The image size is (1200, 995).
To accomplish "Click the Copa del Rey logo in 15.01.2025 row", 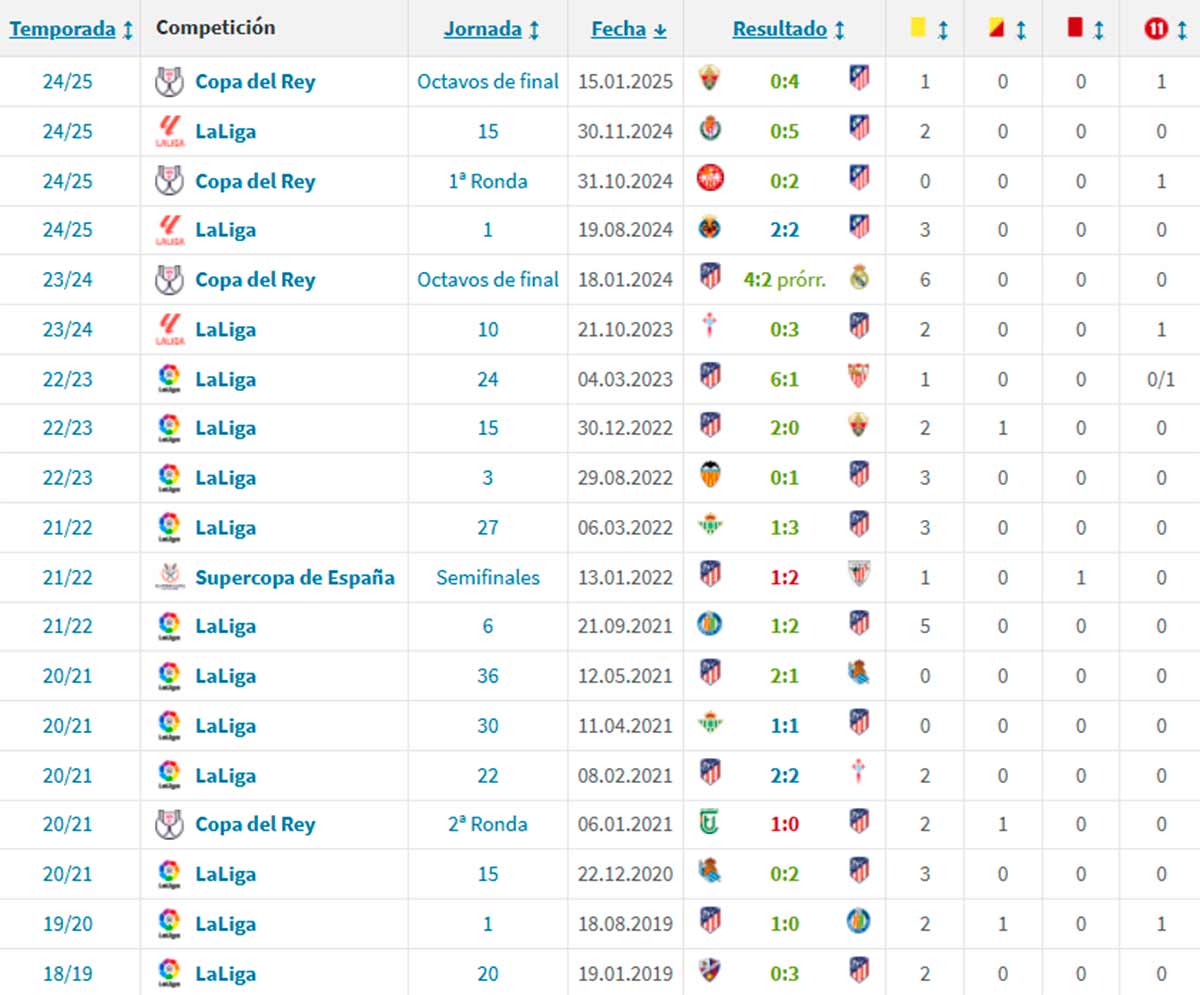I will pos(170,81).
